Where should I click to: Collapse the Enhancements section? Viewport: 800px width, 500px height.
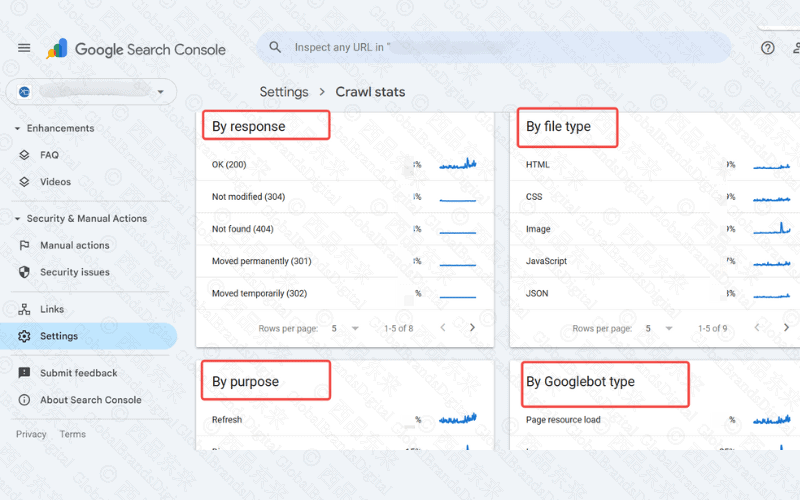17,128
